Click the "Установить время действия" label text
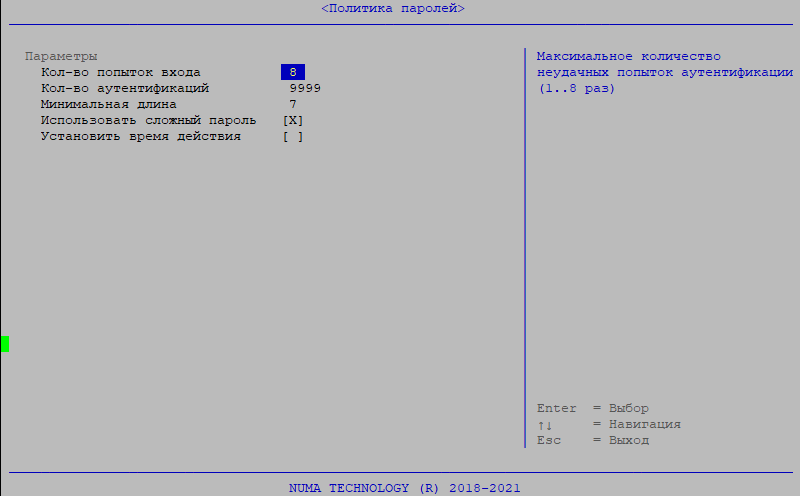Viewport: 800px width, 496px height. pyautogui.click(x=140, y=136)
